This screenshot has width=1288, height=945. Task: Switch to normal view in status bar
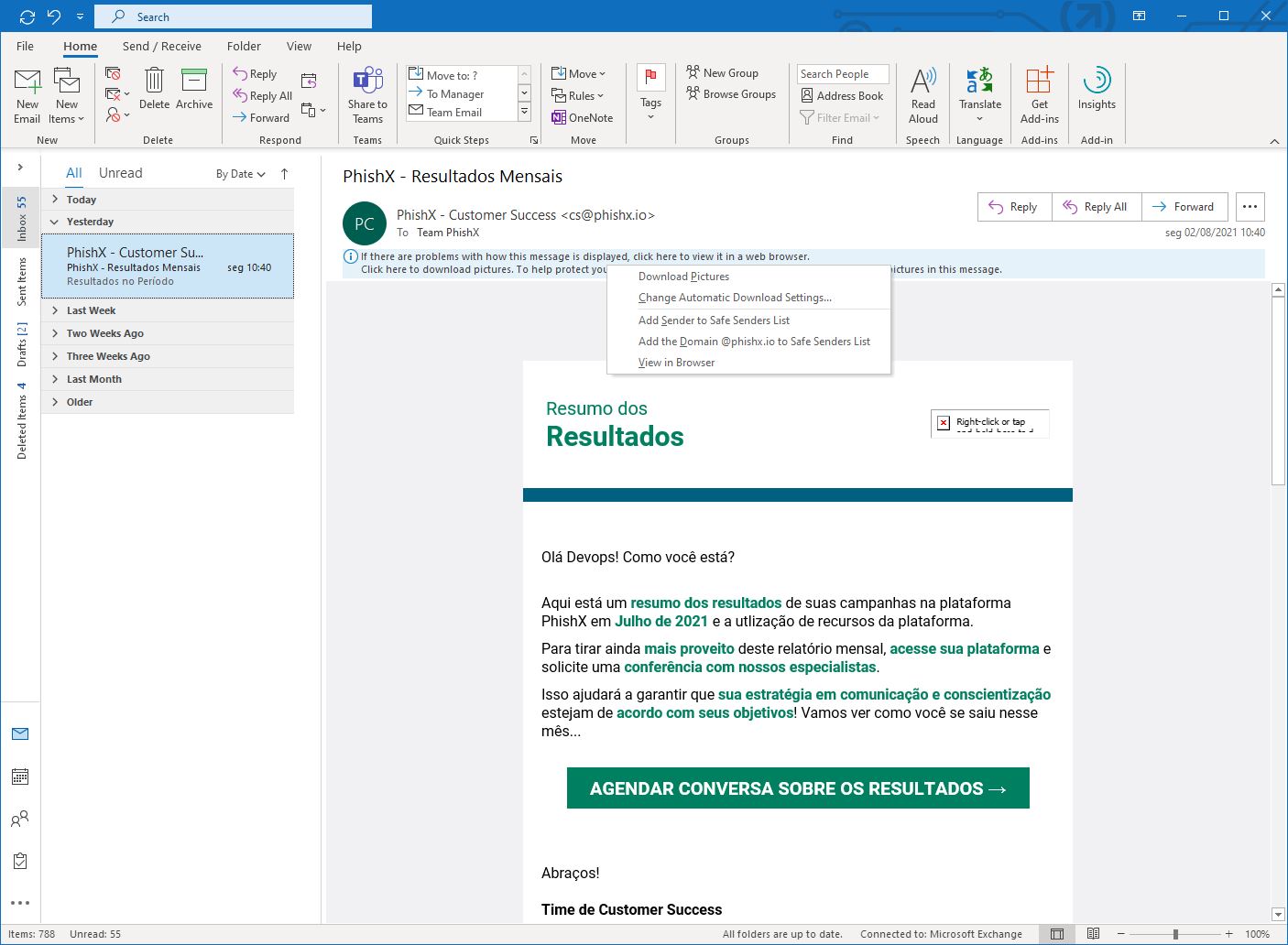pyautogui.click(x=1057, y=934)
